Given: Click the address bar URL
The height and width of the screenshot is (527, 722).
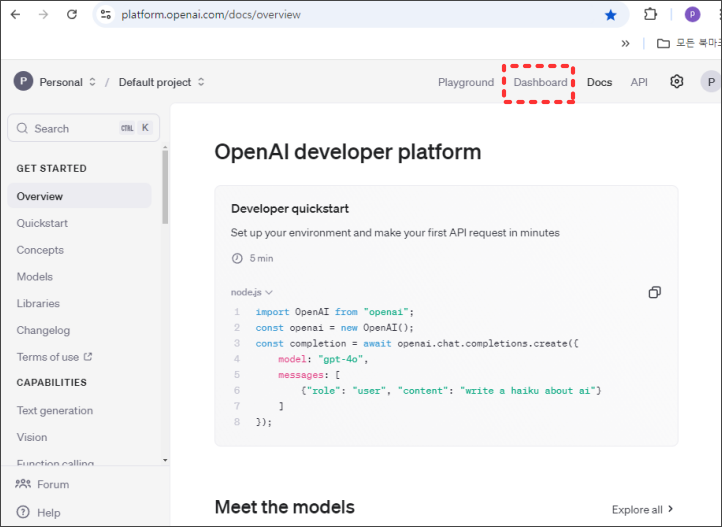Looking at the screenshot, I should pyautogui.click(x=211, y=15).
